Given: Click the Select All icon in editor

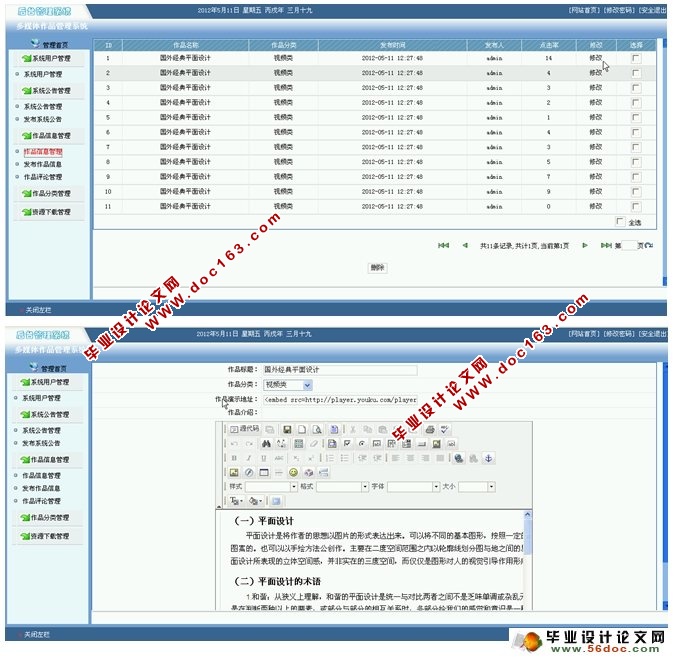Looking at the screenshot, I should click(x=298, y=443).
